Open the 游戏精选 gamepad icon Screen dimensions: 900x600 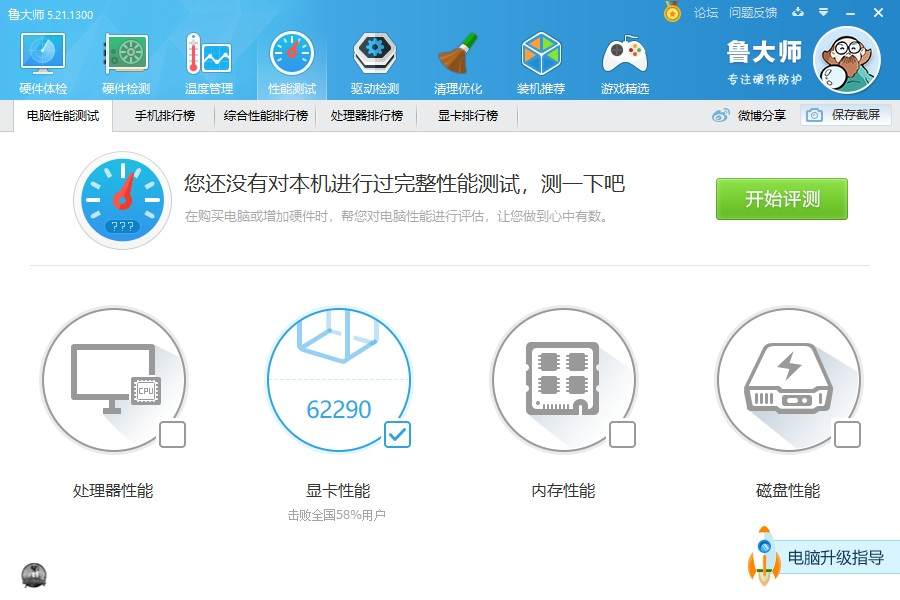(x=624, y=63)
